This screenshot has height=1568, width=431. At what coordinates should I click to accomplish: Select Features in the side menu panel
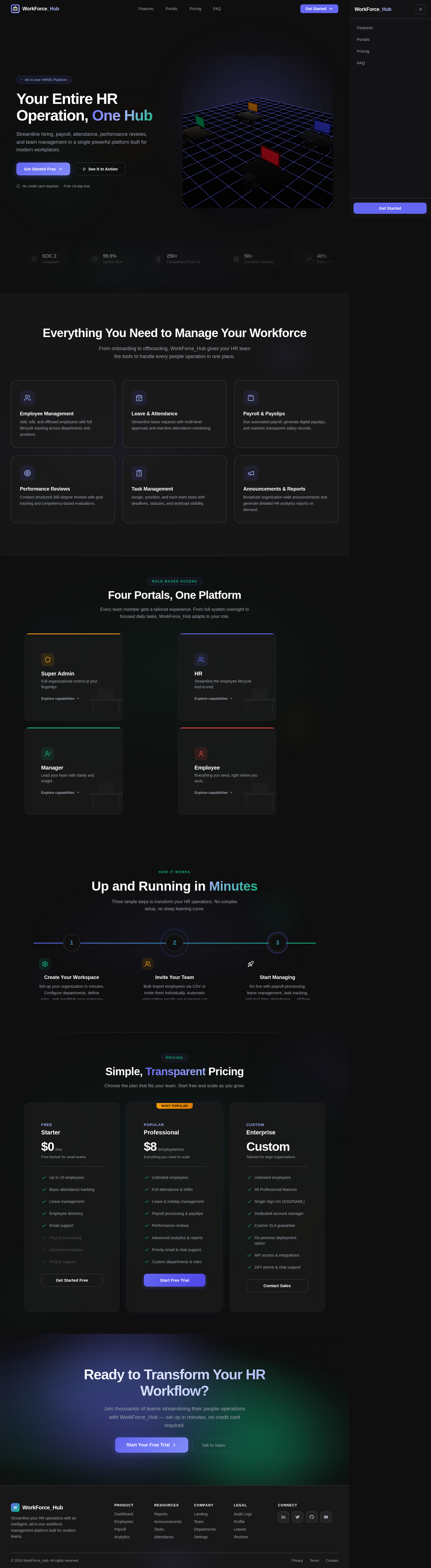point(390,28)
